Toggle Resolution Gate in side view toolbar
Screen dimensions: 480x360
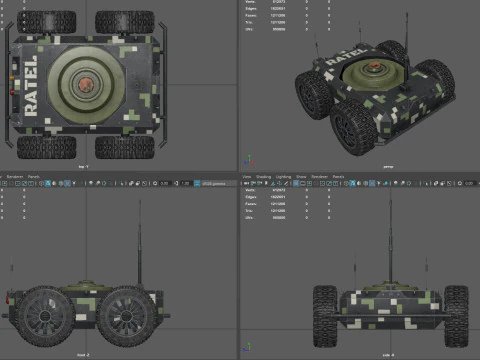point(309,183)
